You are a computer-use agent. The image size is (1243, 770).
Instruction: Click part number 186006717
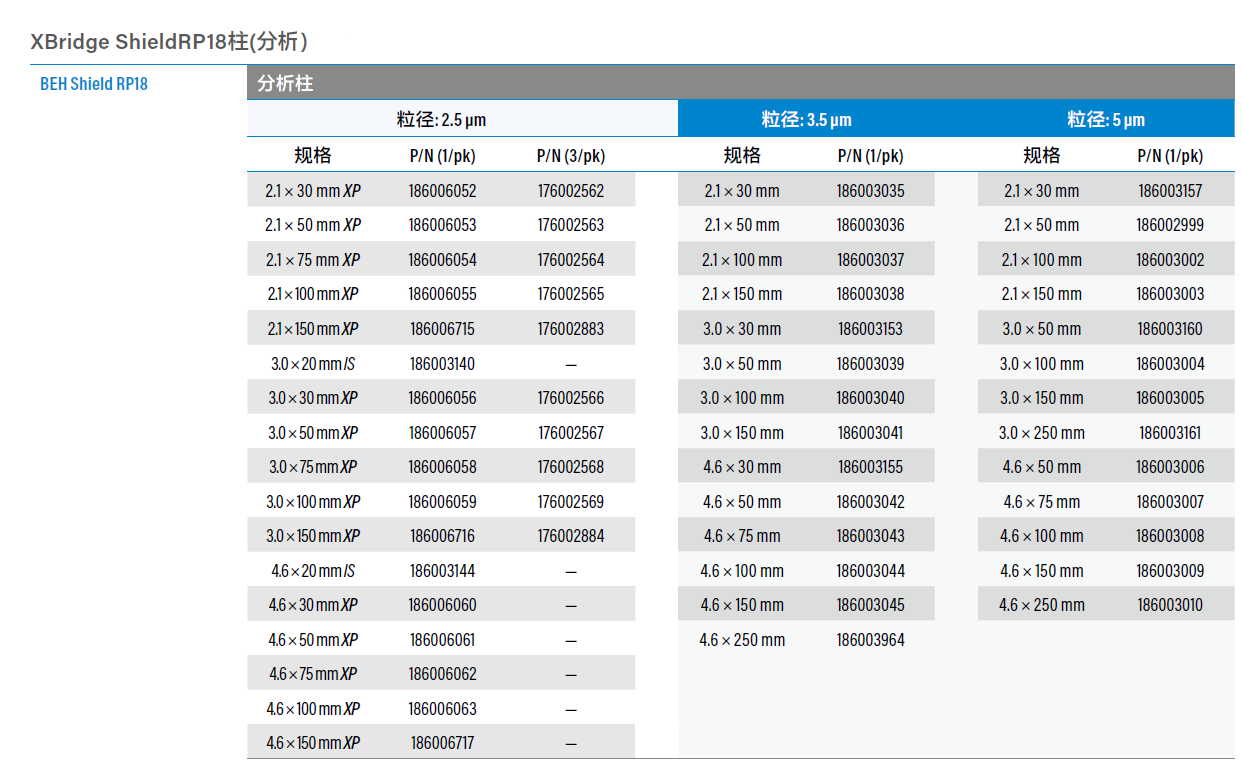coord(442,743)
